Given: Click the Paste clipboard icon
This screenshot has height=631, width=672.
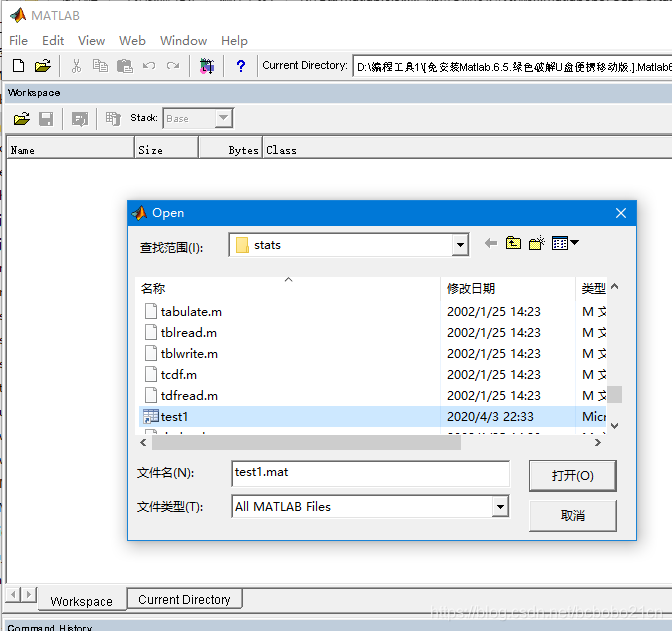Looking at the screenshot, I should [125, 66].
